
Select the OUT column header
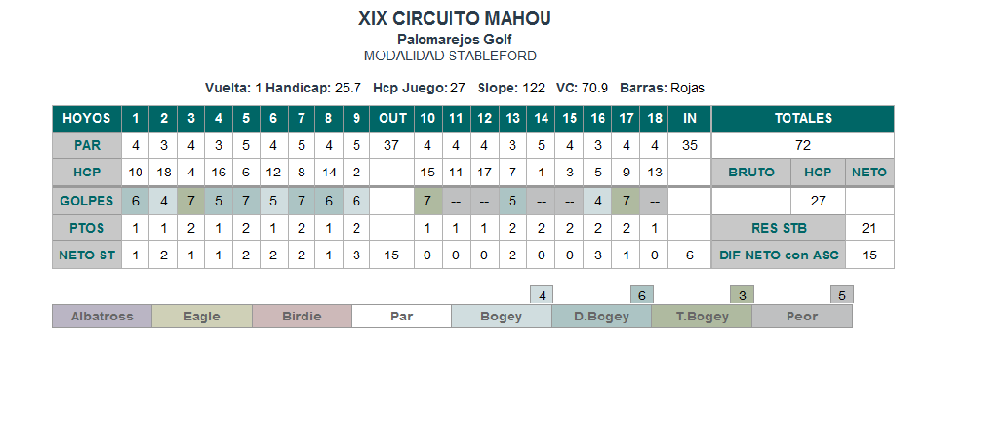point(393,118)
